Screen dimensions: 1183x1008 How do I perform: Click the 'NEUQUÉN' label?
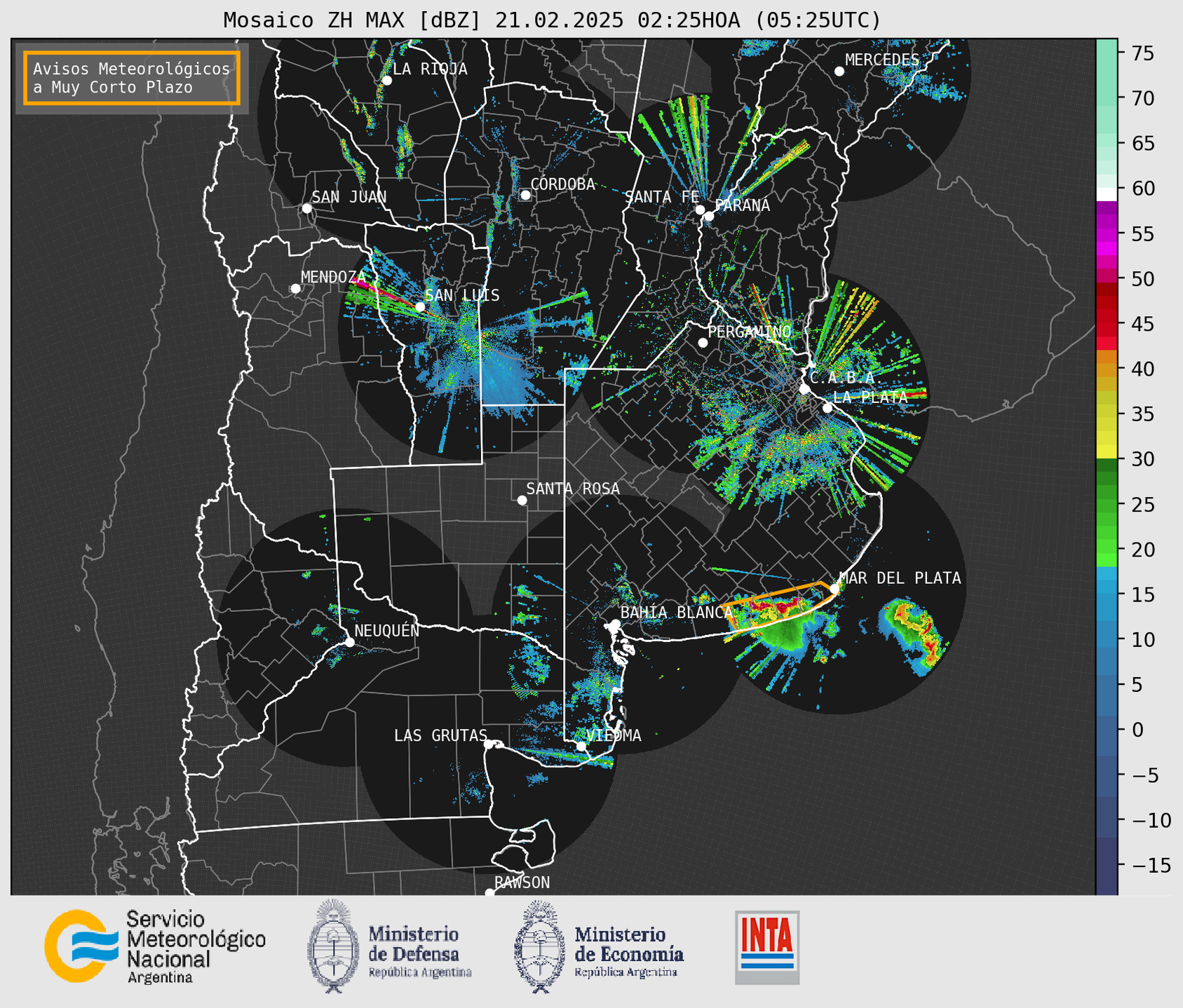coord(387,630)
